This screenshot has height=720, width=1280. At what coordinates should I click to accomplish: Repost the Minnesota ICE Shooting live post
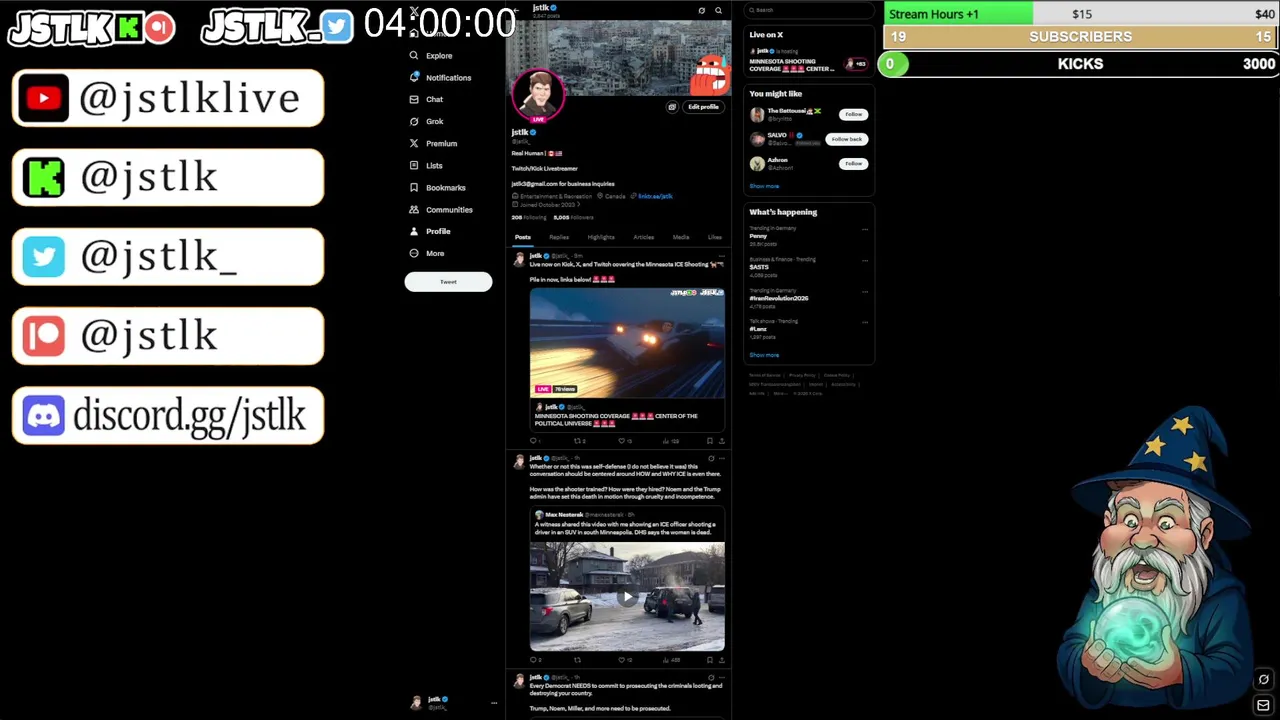tap(579, 441)
